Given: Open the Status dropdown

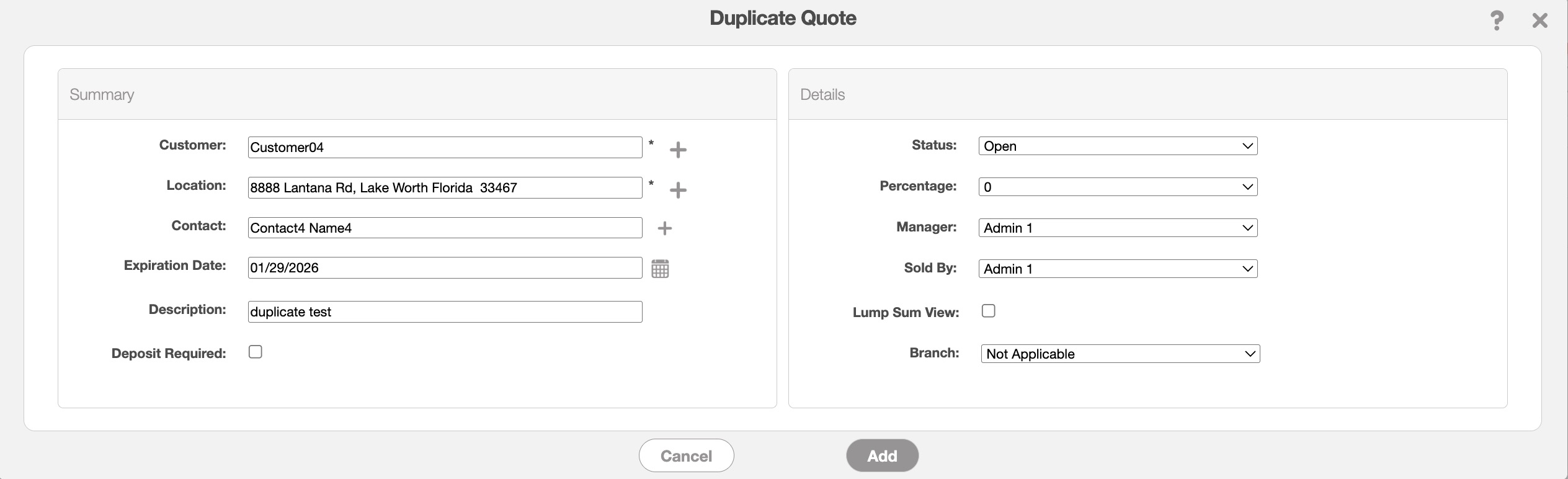Looking at the screenshot, I should [1117, 146].
